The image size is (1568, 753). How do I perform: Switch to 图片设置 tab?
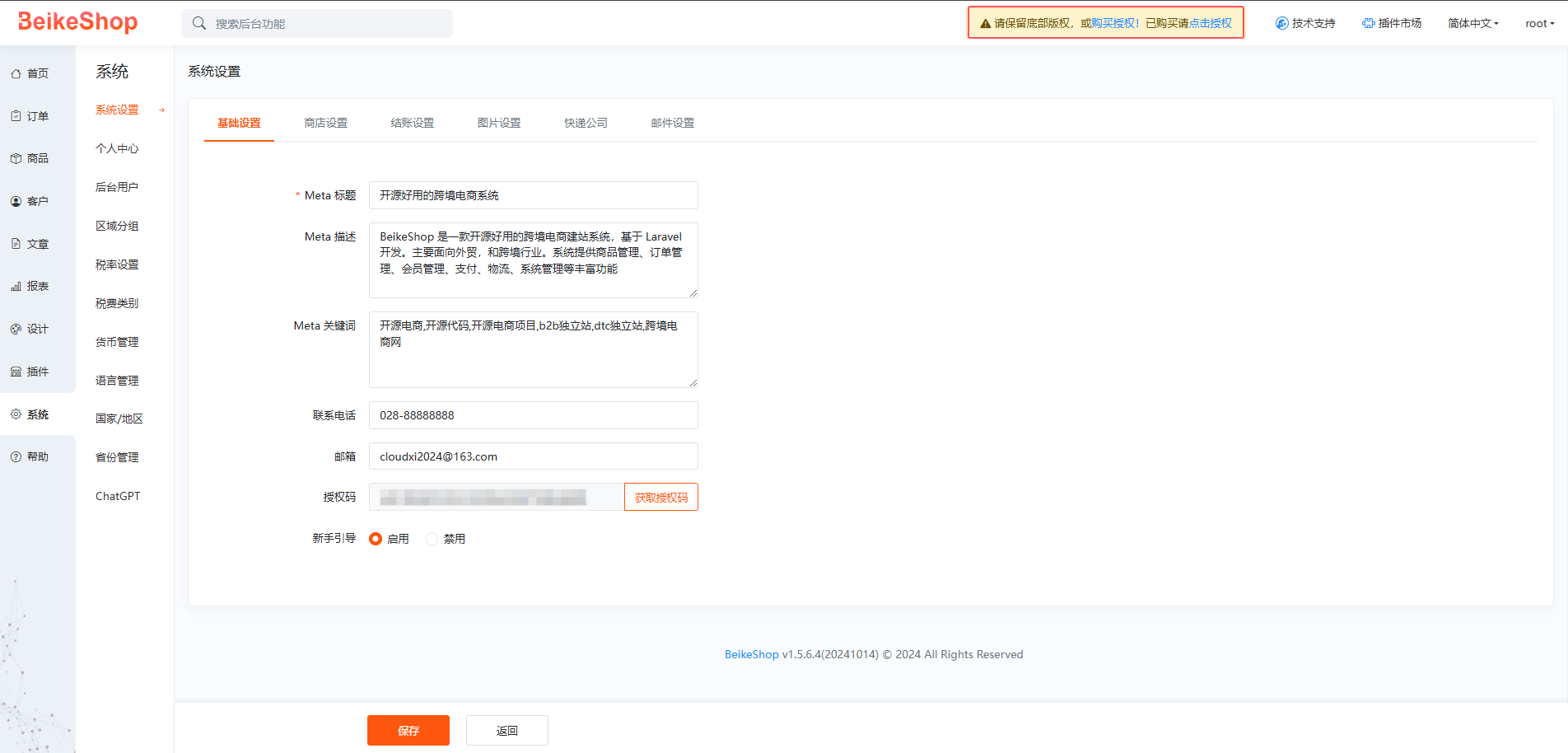click(x=499, y=123)
